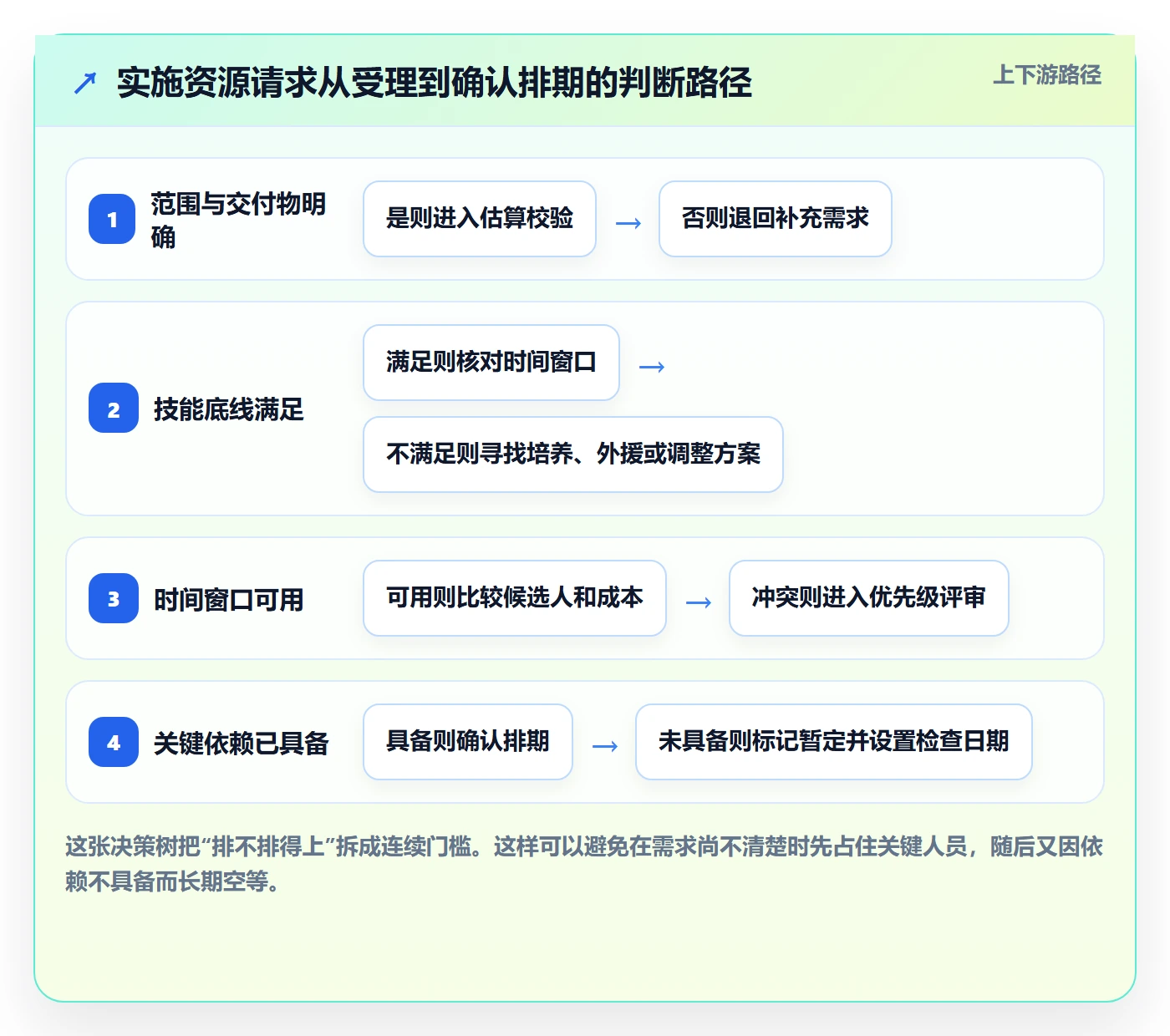Select the step 2 number badge
Viewport: 1170px width, 1036px height.
coord(114,408)
